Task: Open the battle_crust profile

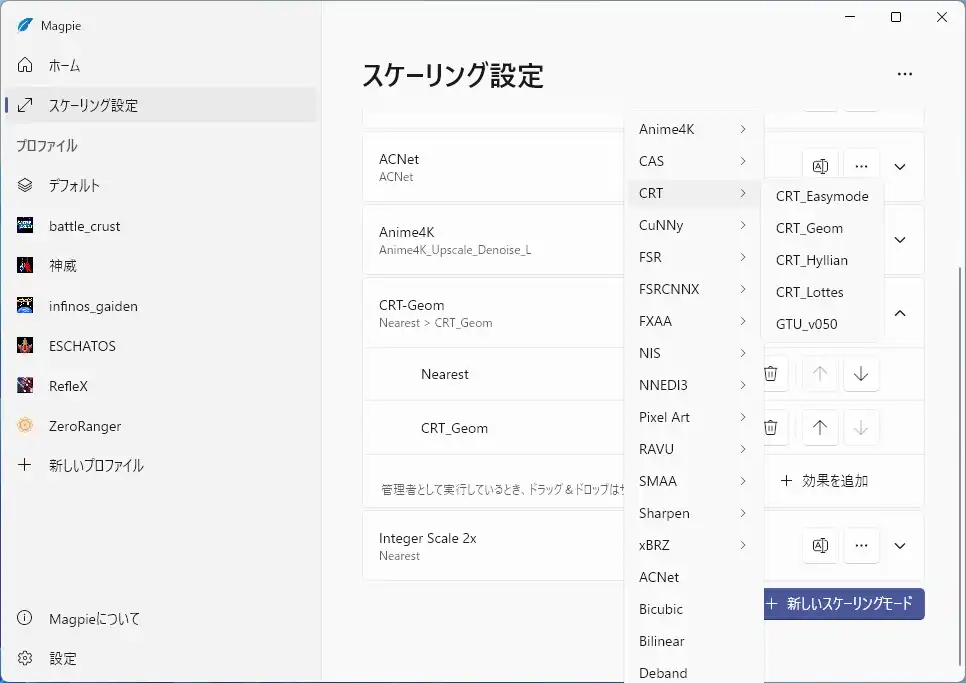Action: point(84,226)
